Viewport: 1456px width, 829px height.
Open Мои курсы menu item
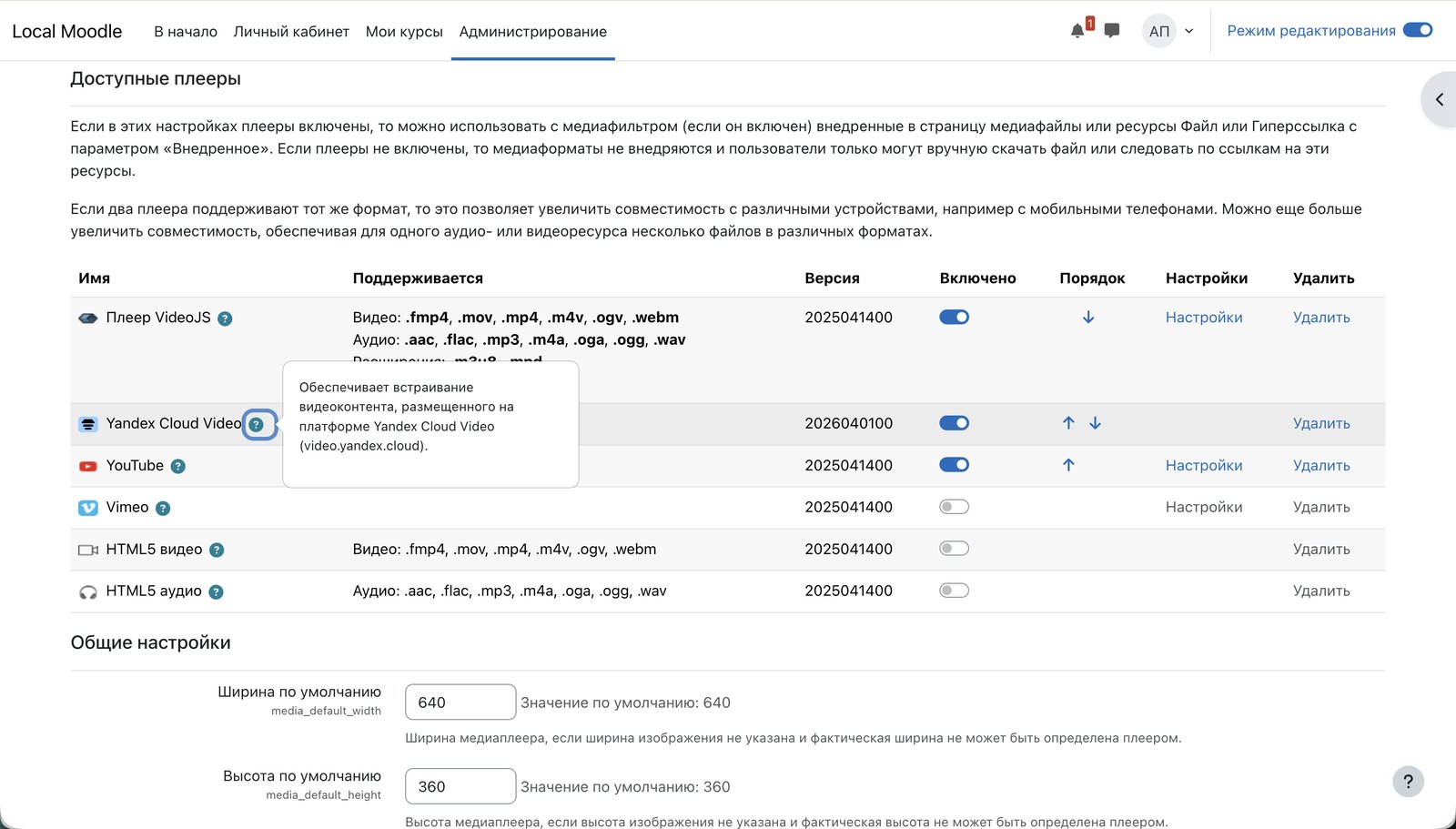(x=404, y=31)
